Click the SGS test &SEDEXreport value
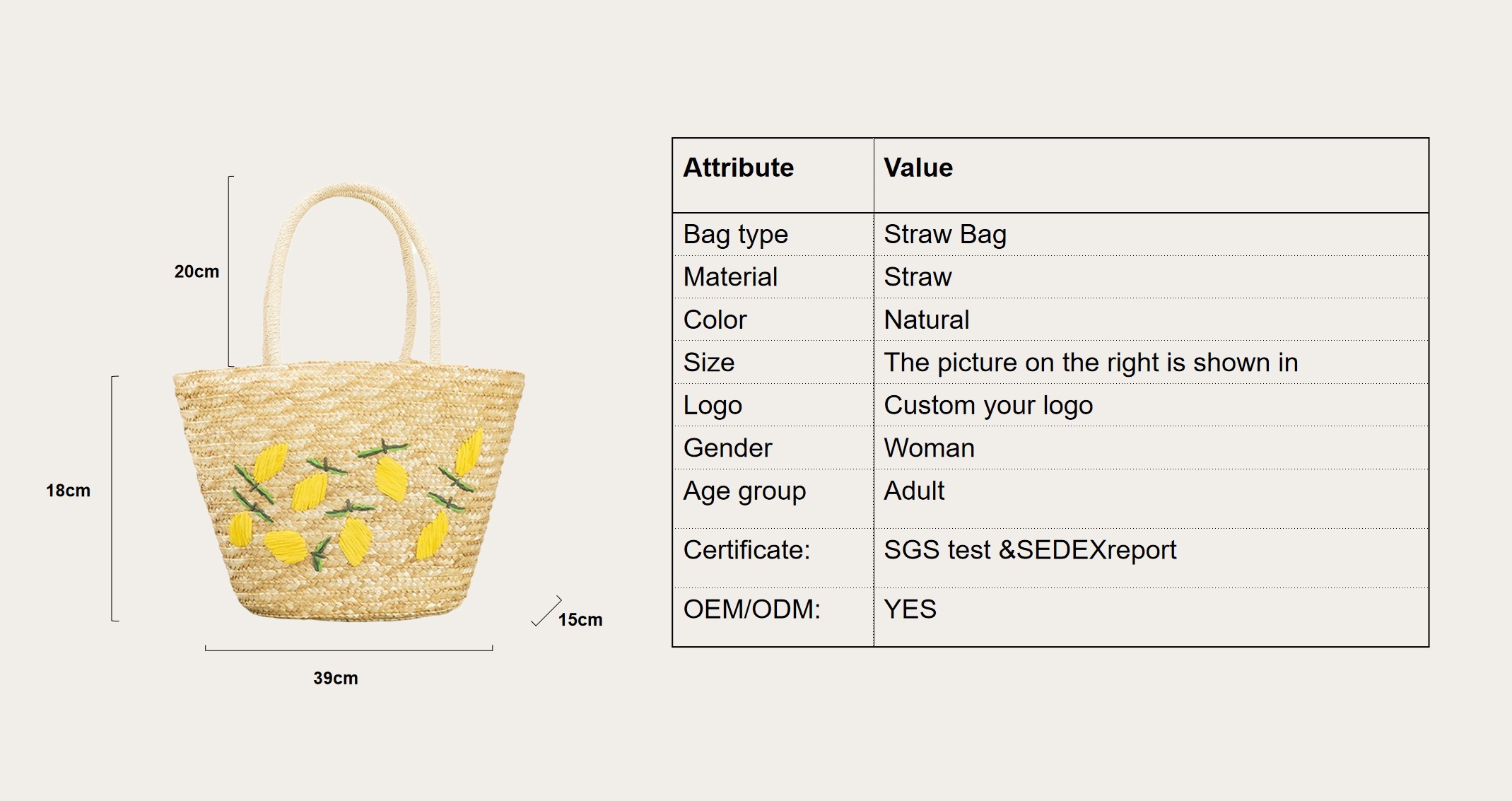 (x=1030, y=550)
